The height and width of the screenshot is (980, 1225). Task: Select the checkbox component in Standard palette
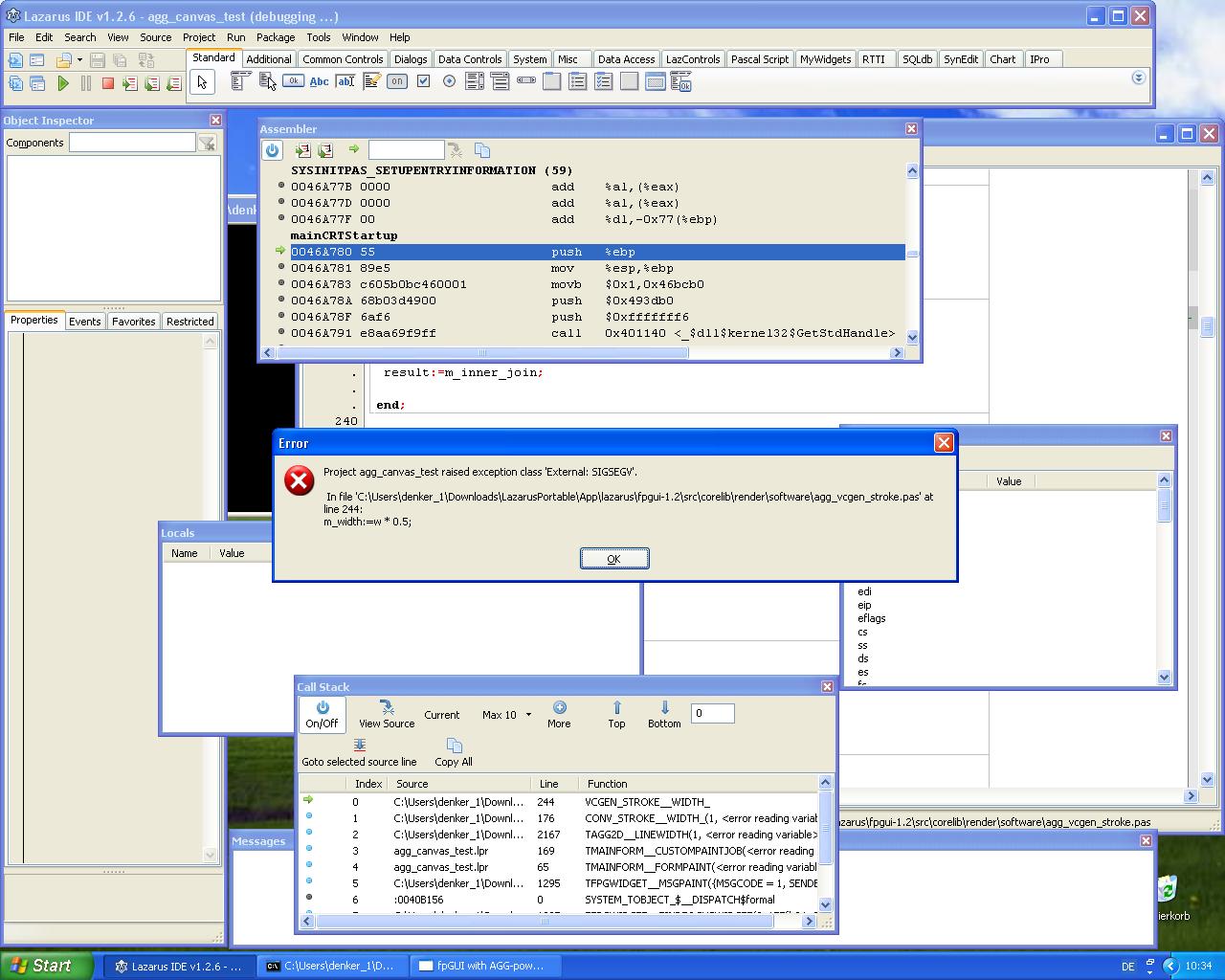pyautogui.click(x=423, y=81)
